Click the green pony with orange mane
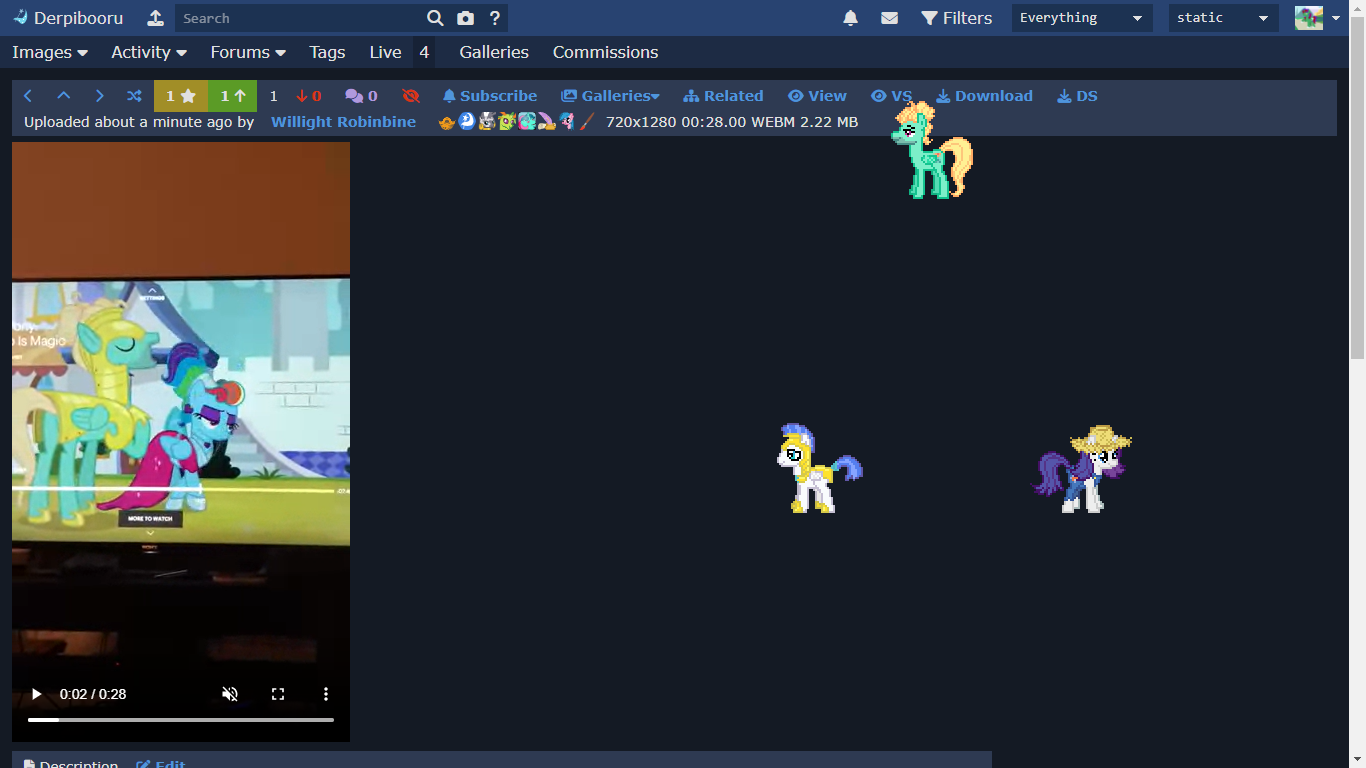The width and height of the screenshot is (1366, 768). click(932, 150)
